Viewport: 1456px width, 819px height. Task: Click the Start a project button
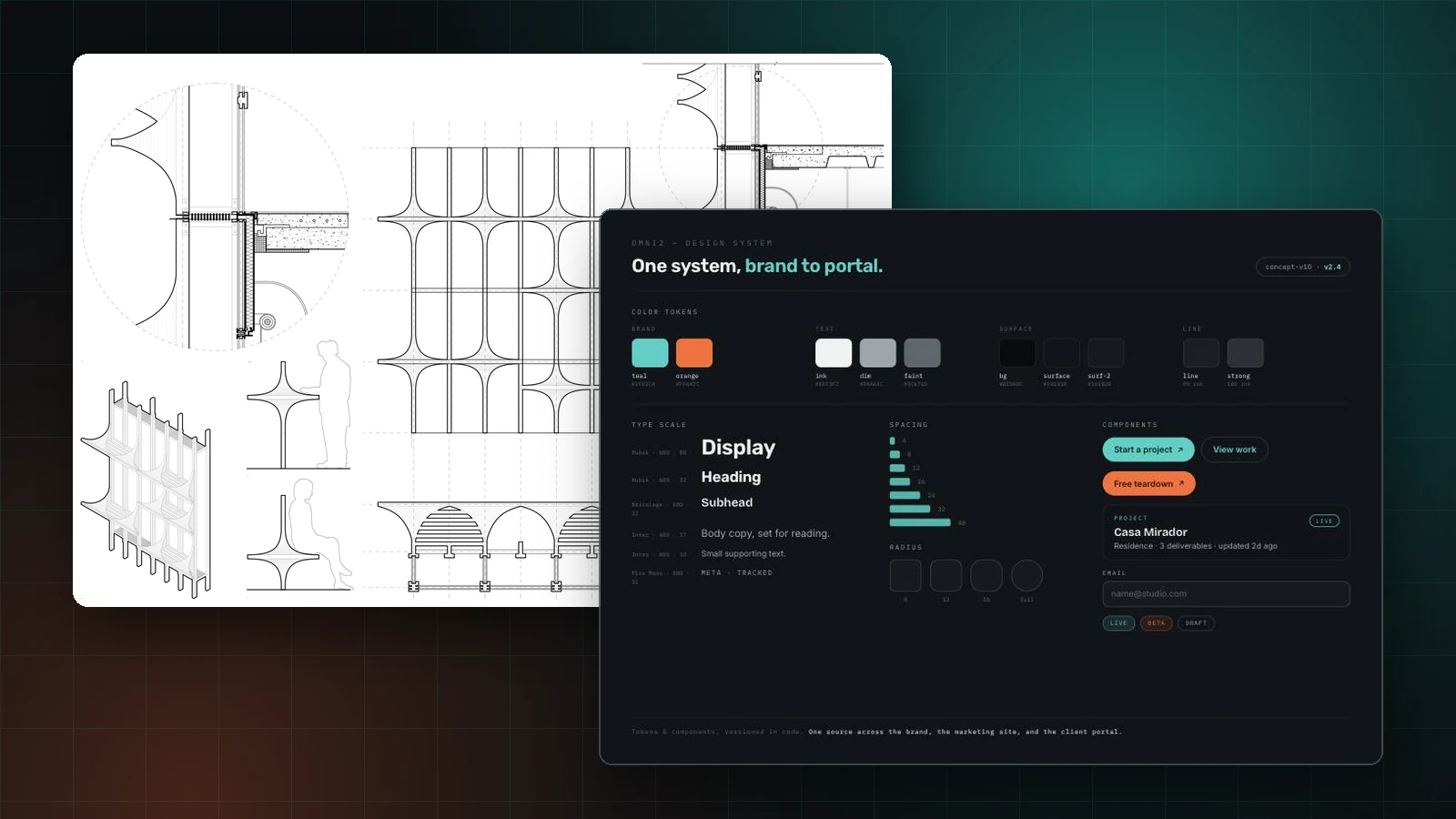(1148, 450)
